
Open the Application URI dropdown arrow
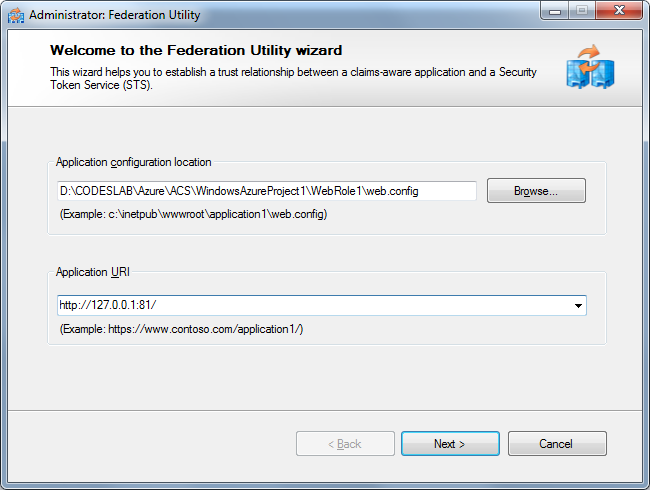coord(578,305)
